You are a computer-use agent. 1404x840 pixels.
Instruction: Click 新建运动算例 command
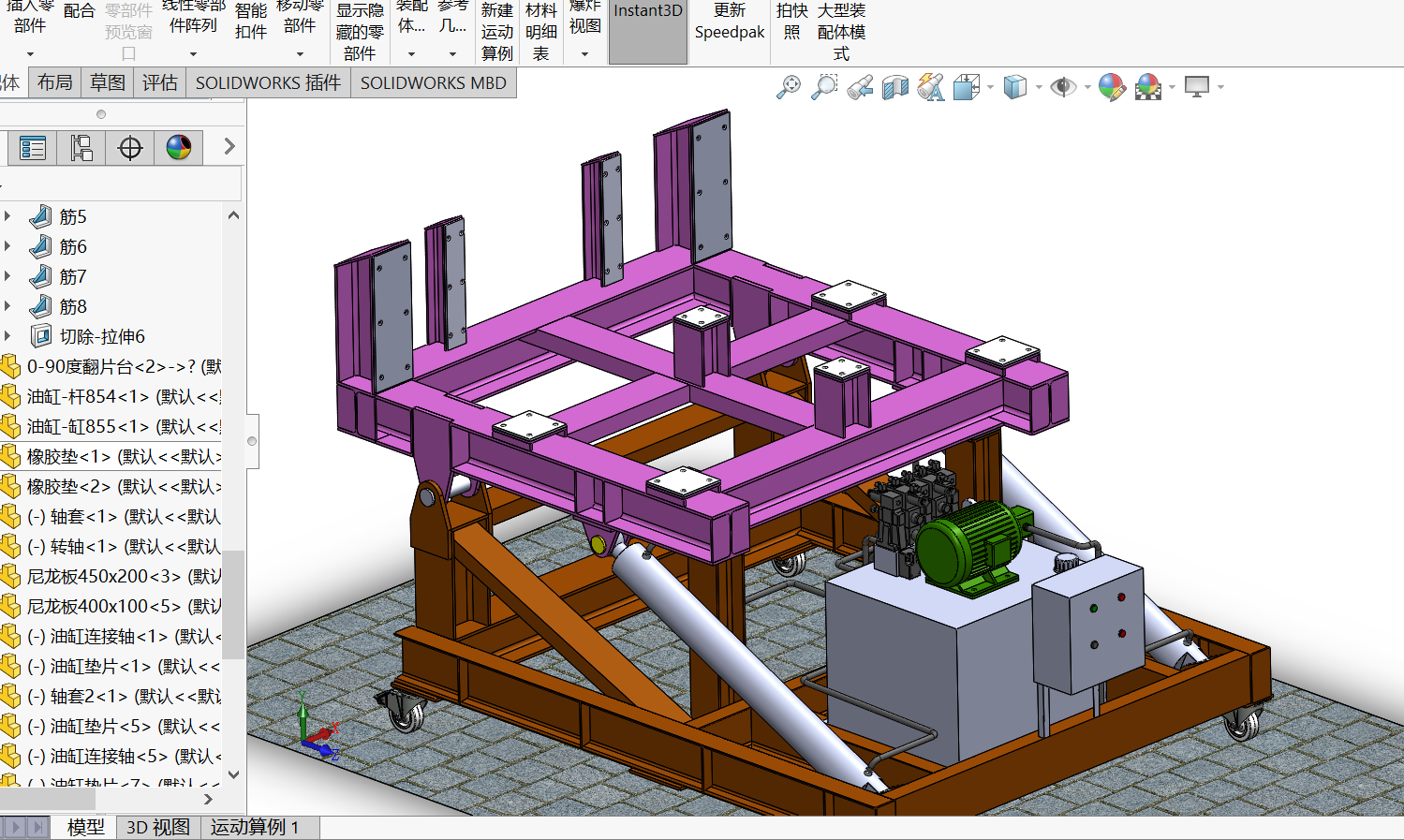497,31
